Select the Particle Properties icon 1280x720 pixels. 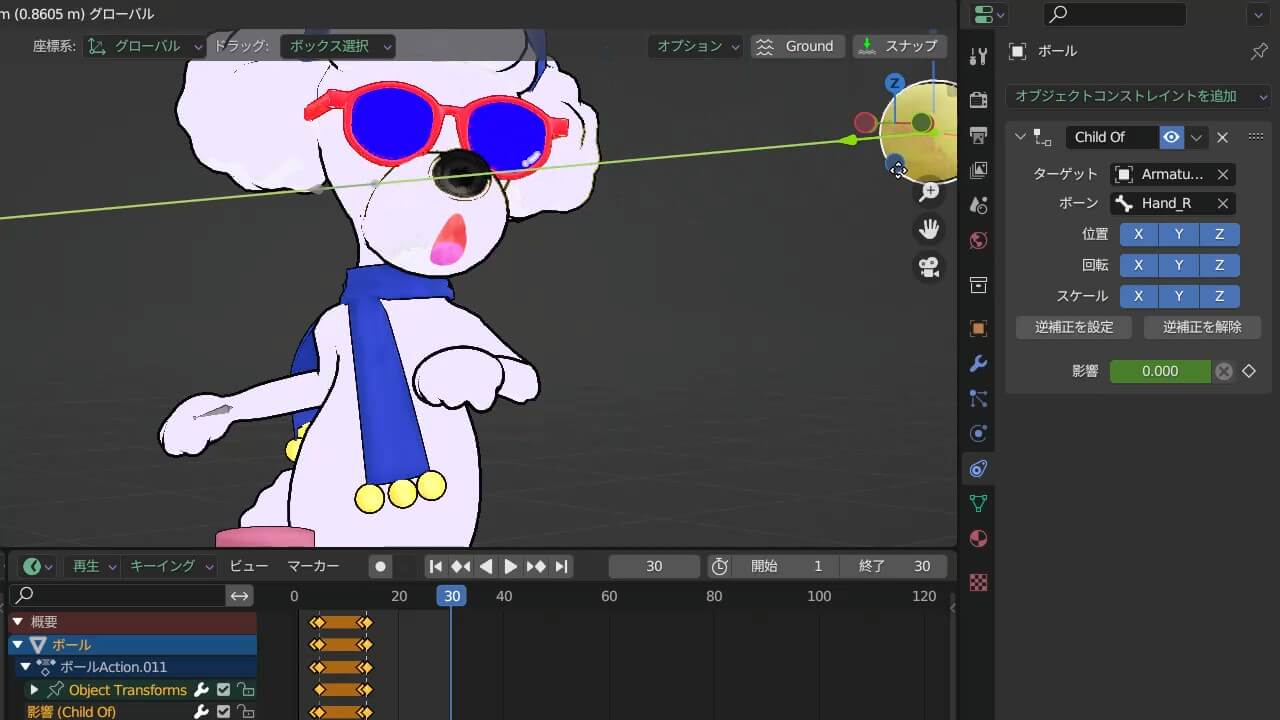[978, 397]
